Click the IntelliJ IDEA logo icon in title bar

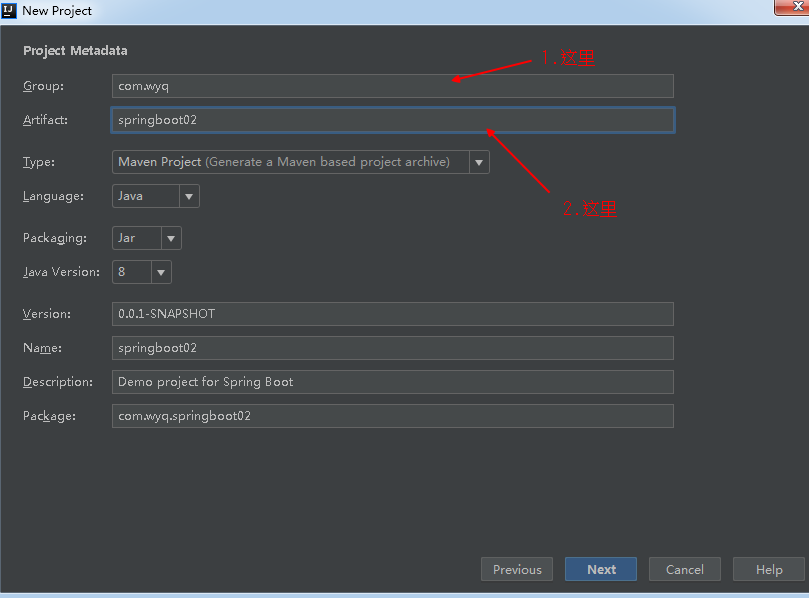[9, 10]
